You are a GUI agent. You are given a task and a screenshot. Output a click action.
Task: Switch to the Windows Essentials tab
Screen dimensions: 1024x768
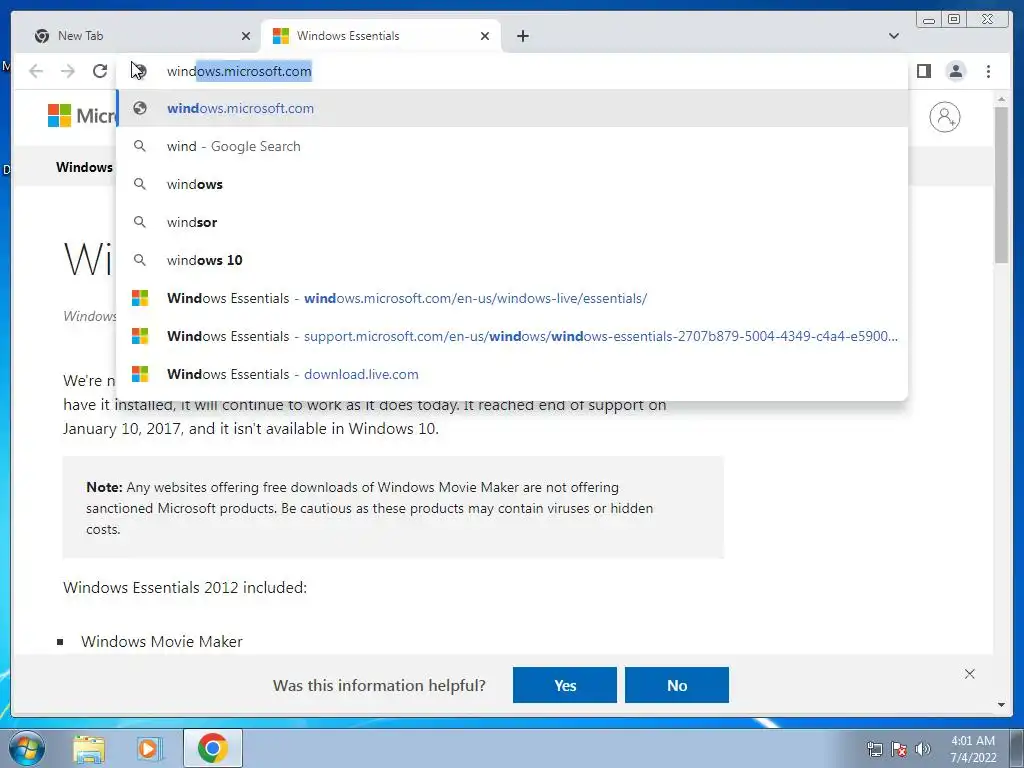[x=381, y=36]
